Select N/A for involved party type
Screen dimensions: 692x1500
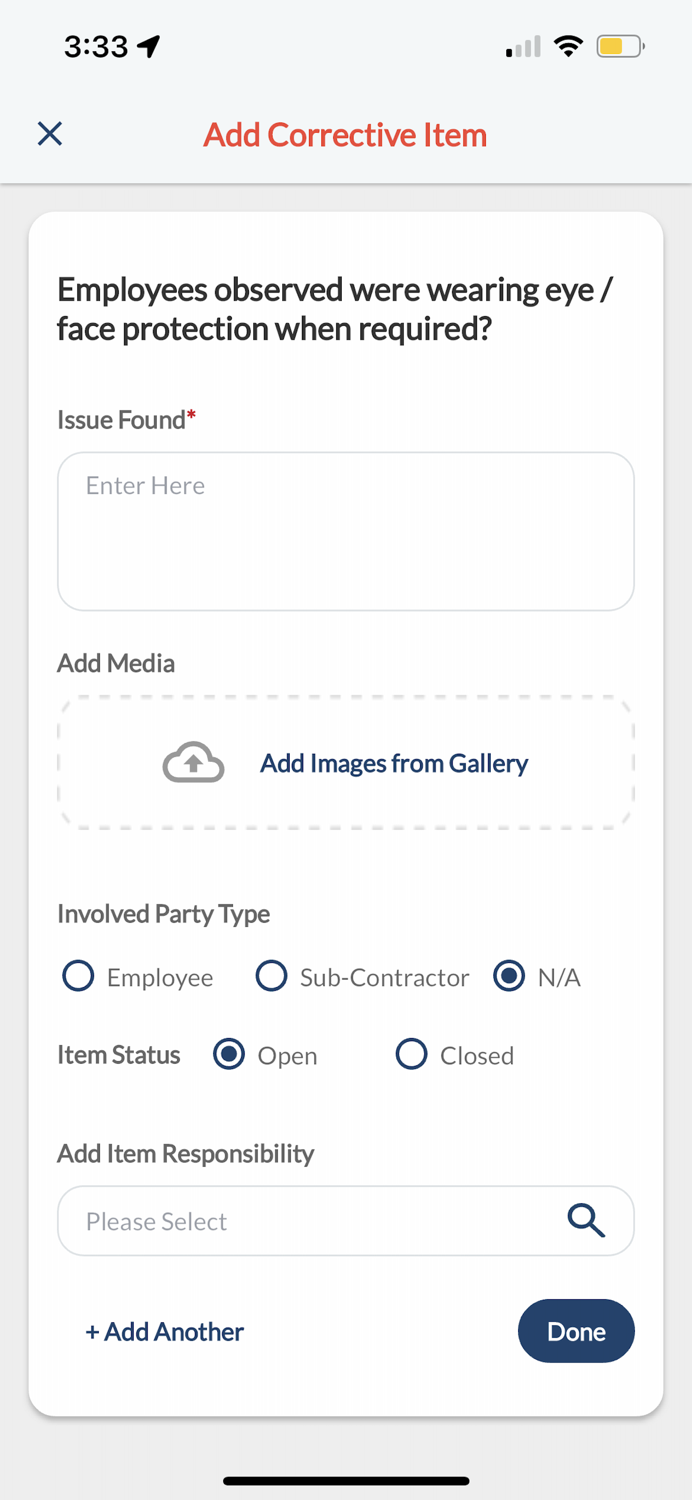pos(509,976)
